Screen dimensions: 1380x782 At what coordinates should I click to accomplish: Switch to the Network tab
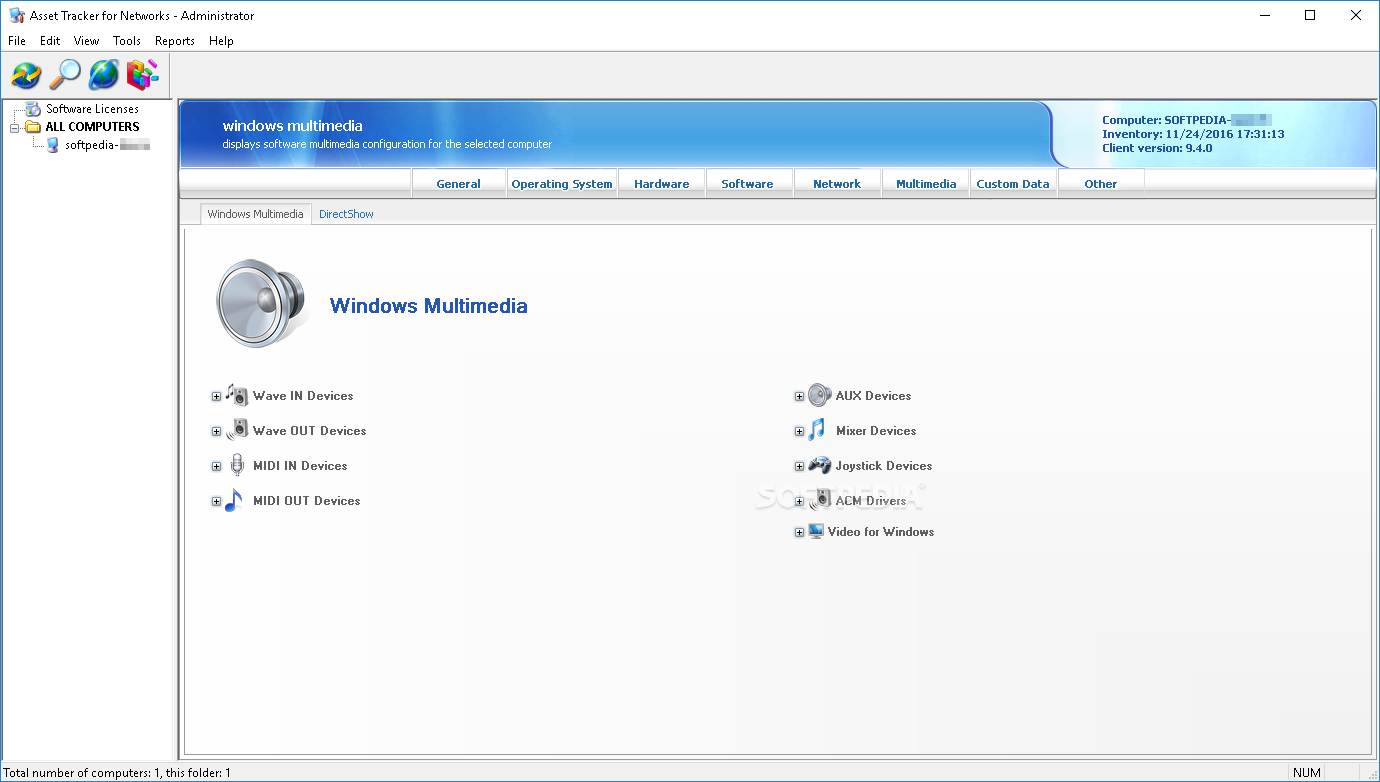tap(837, 184)
